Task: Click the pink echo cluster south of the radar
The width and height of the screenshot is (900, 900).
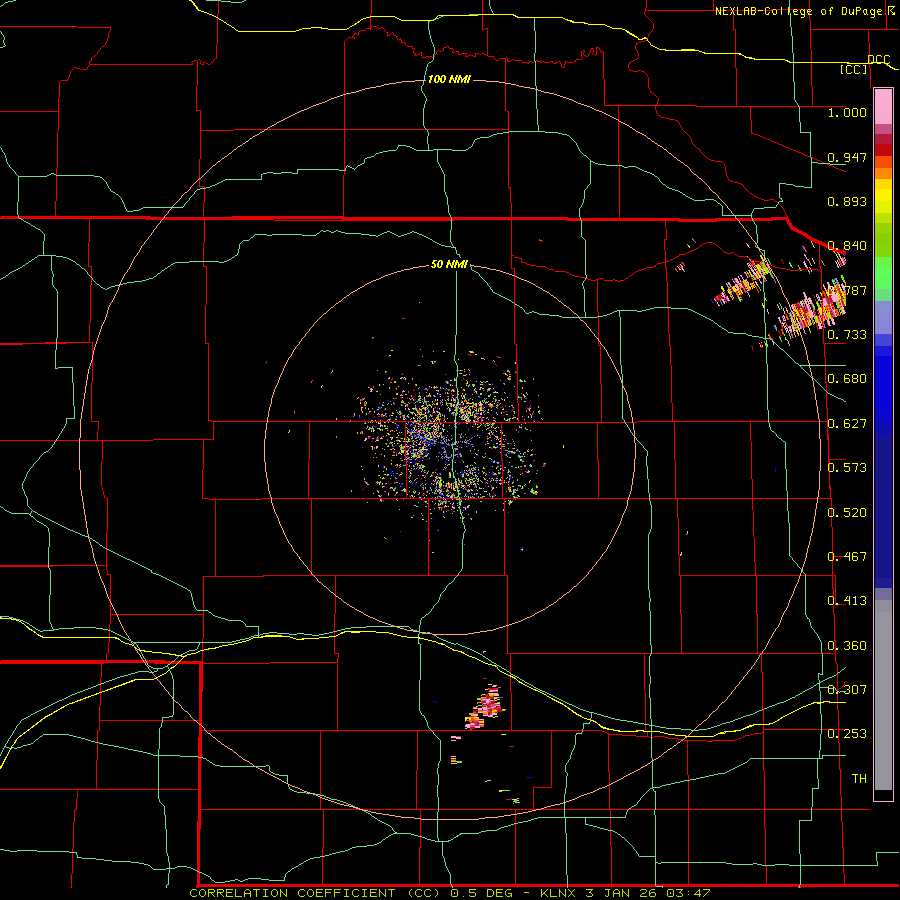Action: [484, 707]
